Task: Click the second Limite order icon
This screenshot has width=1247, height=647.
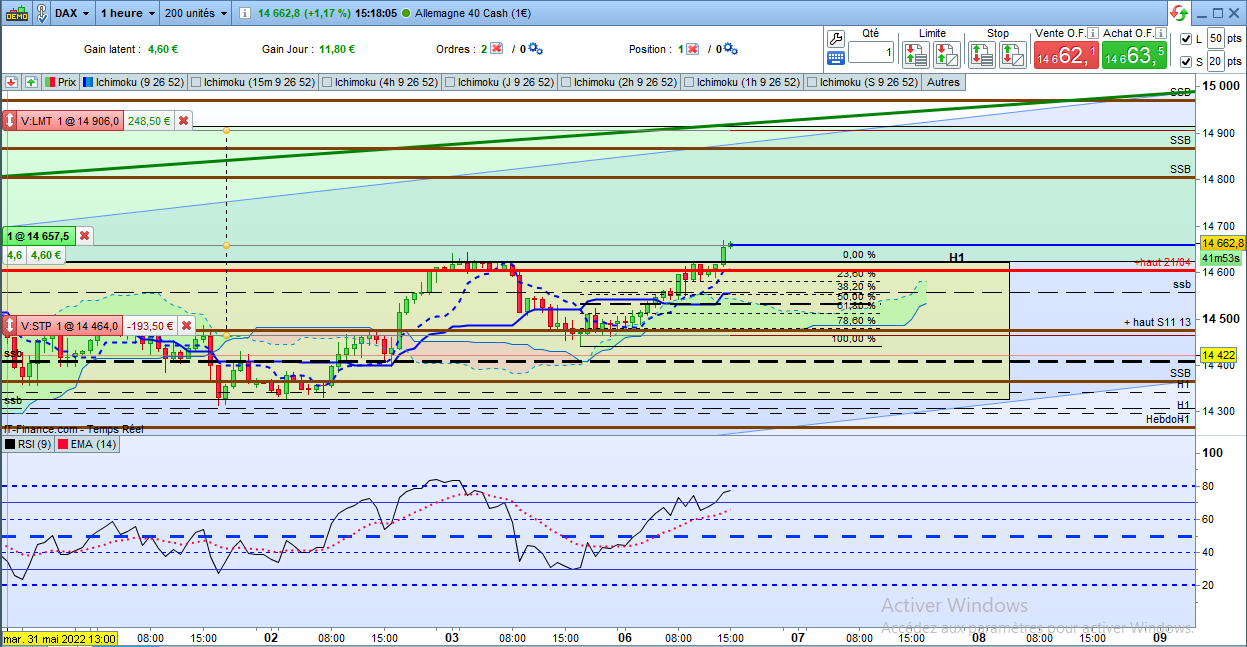Action: [x=945, y=55]
